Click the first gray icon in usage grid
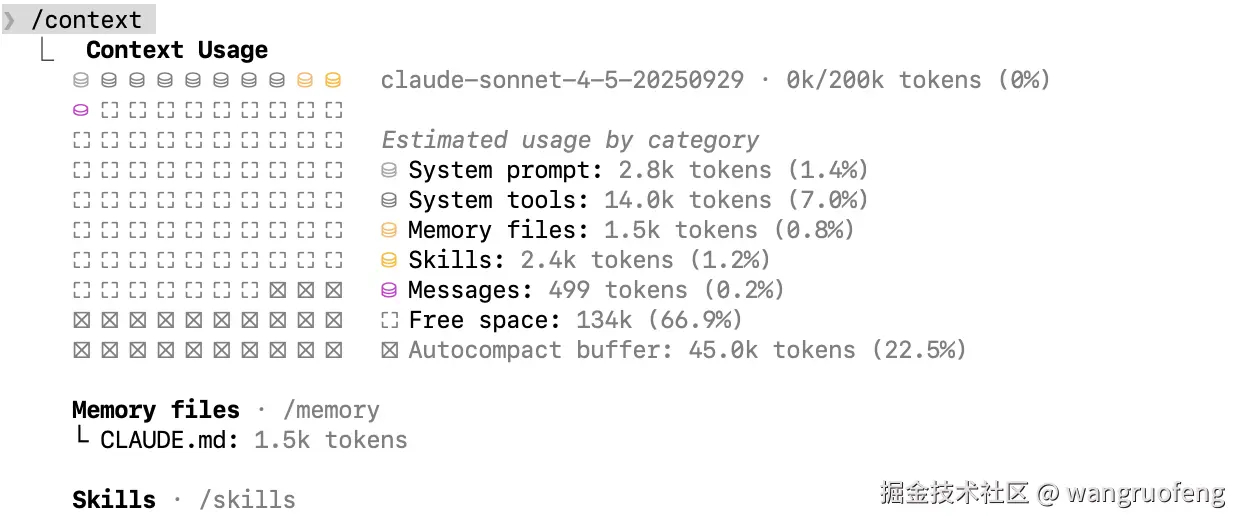 [x=82, y=80]
